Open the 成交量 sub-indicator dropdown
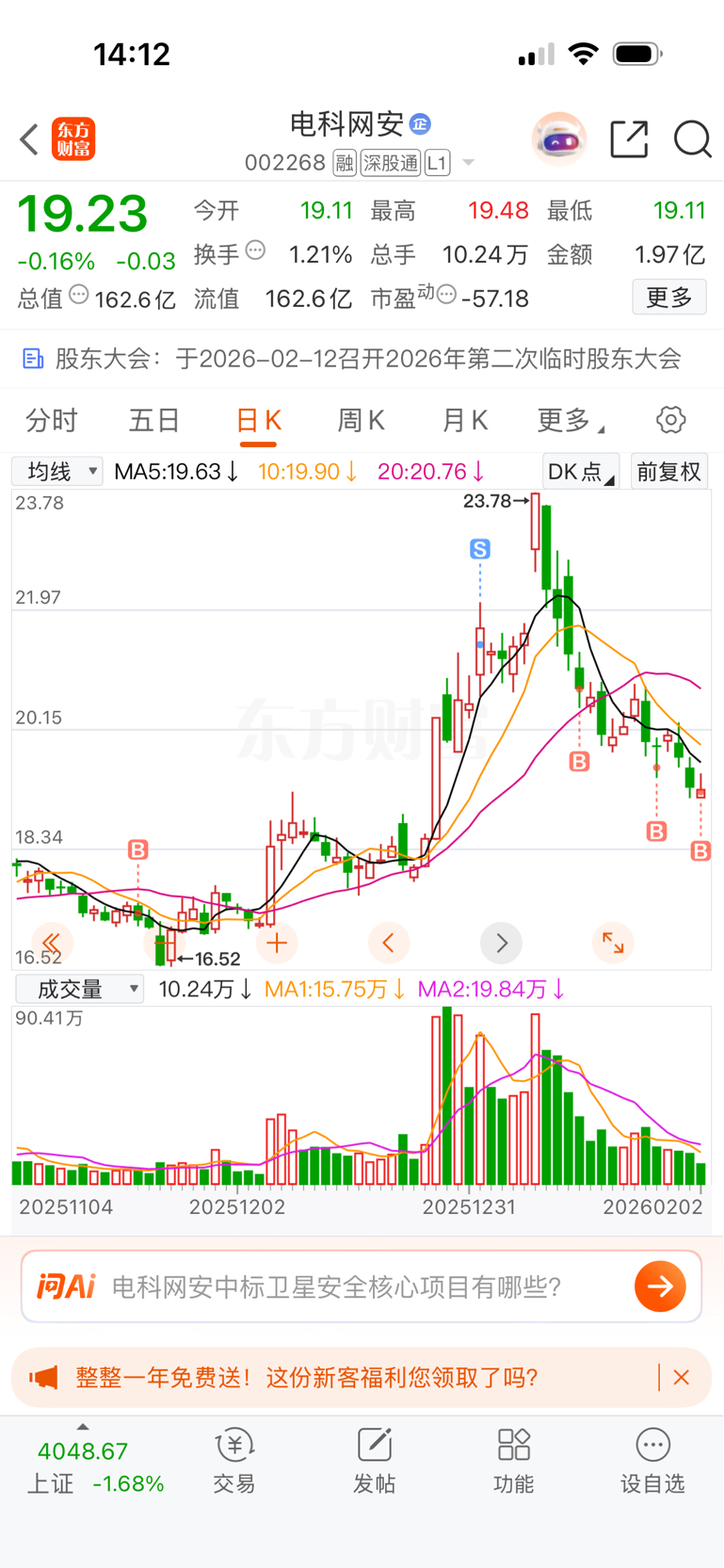 click(80, 989)
